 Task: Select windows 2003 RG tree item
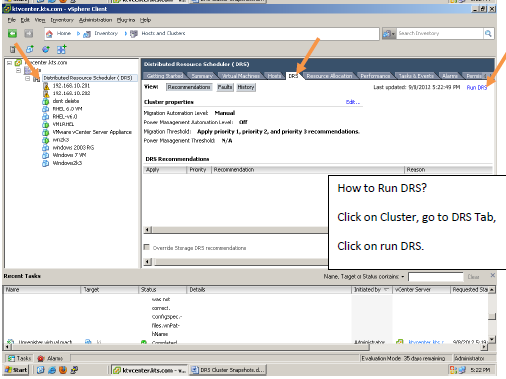point(73,148)
